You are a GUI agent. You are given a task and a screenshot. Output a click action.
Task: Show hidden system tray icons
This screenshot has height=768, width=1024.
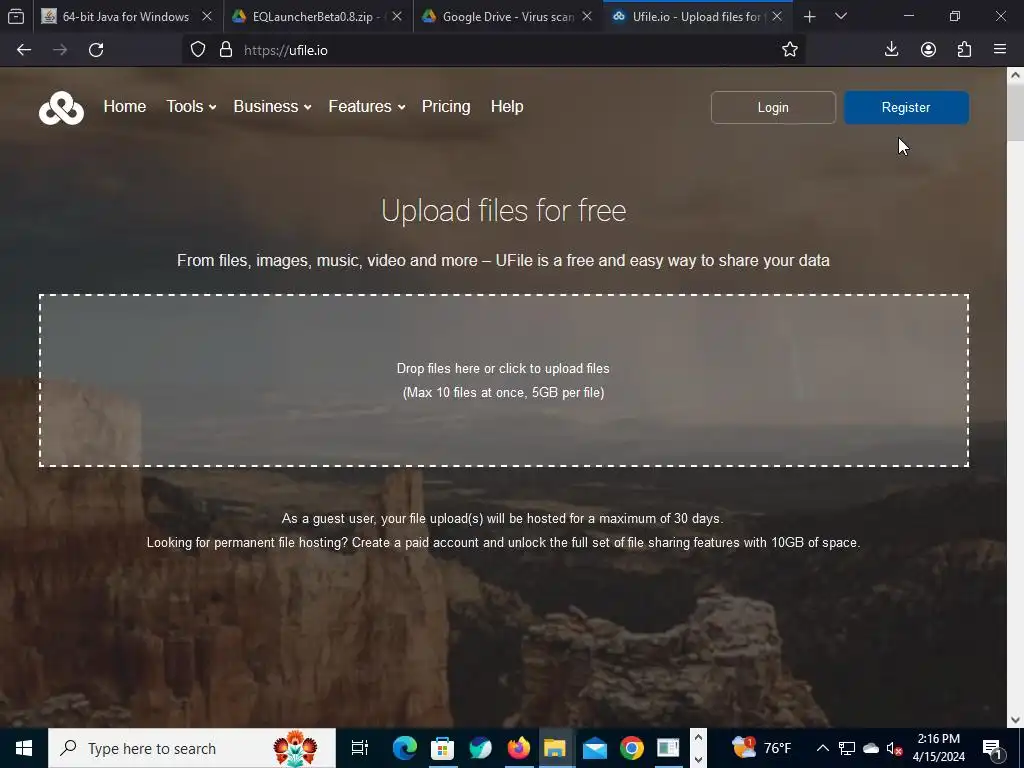point(823,748)
